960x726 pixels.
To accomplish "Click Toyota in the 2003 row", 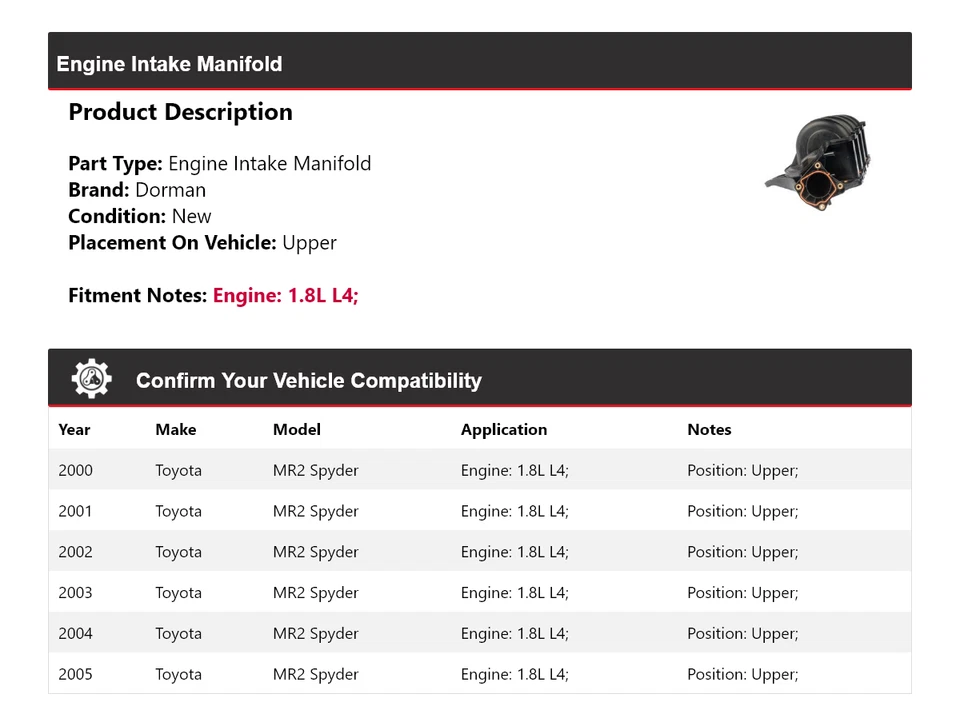I will pos(178,593).
